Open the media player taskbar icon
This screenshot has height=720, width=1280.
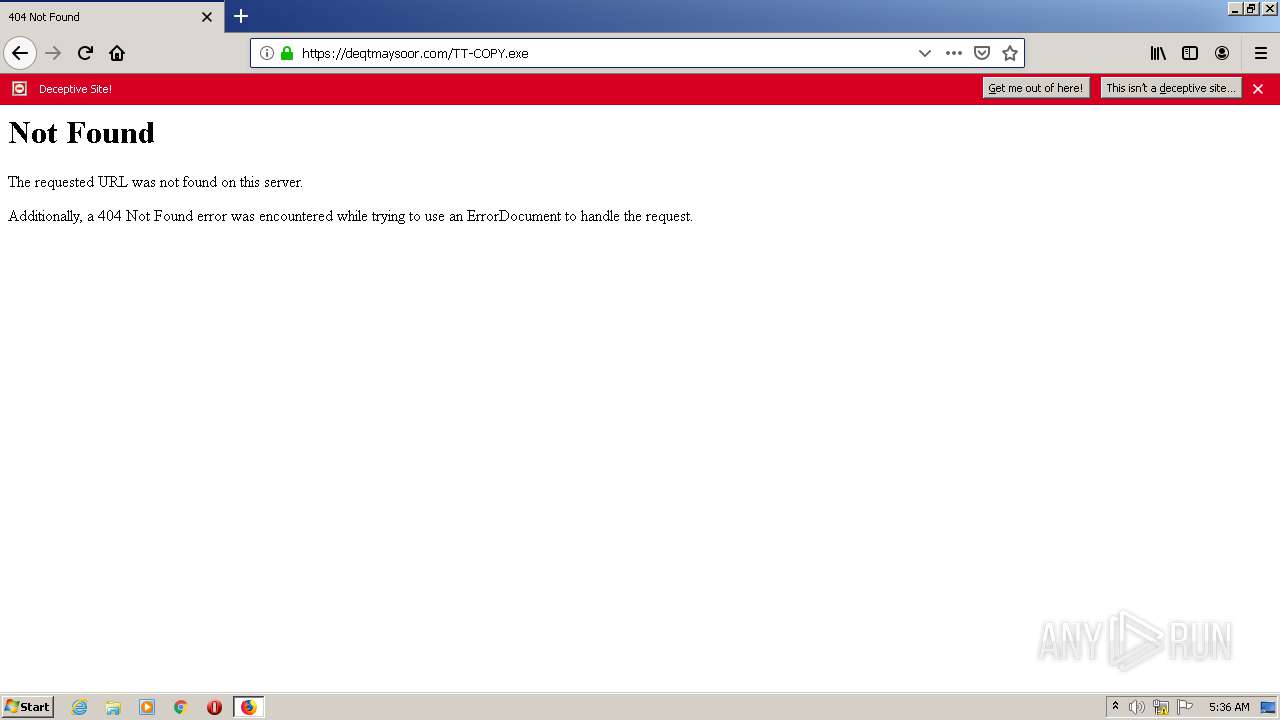click(147, 707)
